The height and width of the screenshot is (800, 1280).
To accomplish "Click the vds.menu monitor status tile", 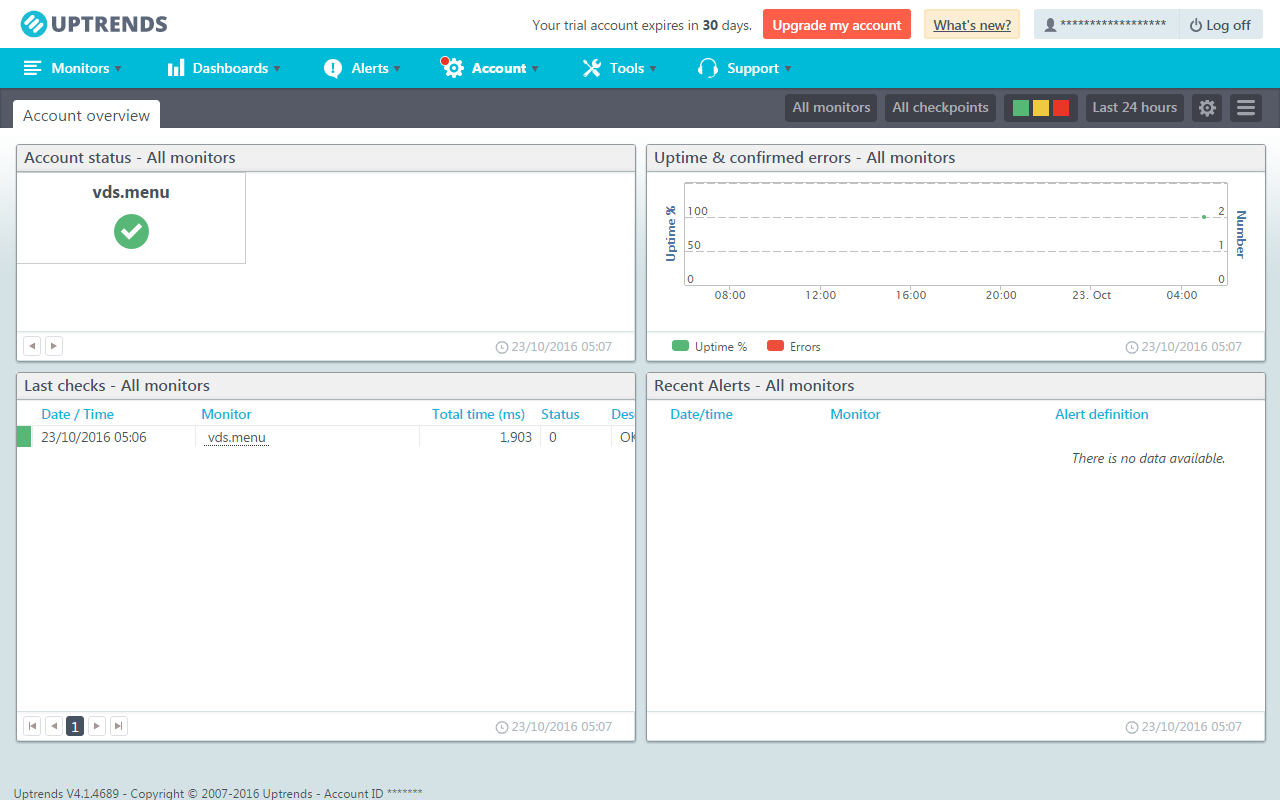I will click(x=131, y=218).
